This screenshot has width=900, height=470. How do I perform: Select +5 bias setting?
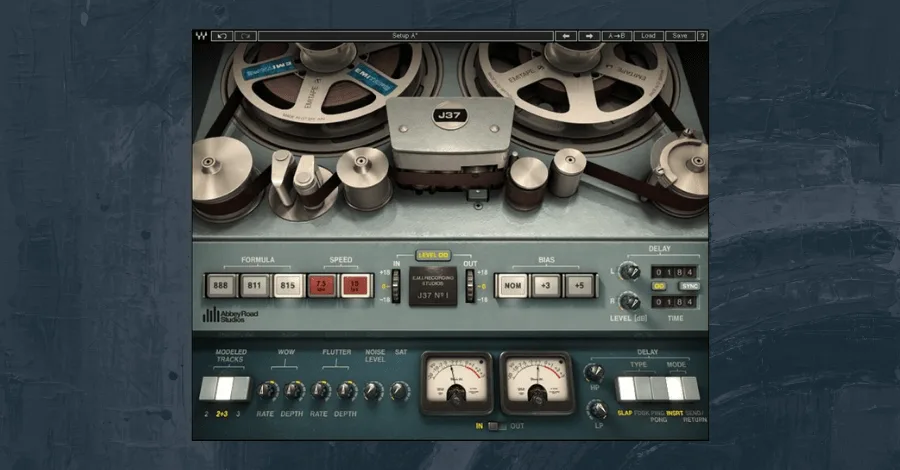[580, 285]
